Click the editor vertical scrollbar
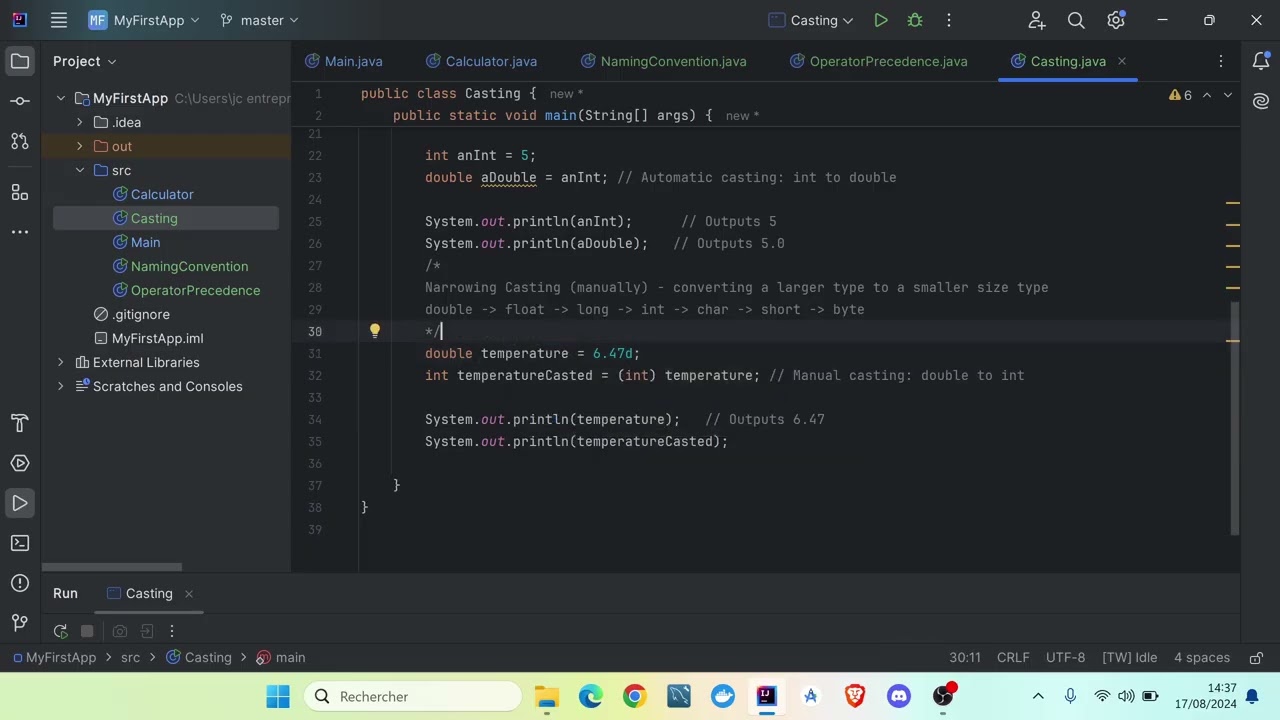Image resolution: width=1280 pixels, height=720 pixels. tap(1234, 417)
